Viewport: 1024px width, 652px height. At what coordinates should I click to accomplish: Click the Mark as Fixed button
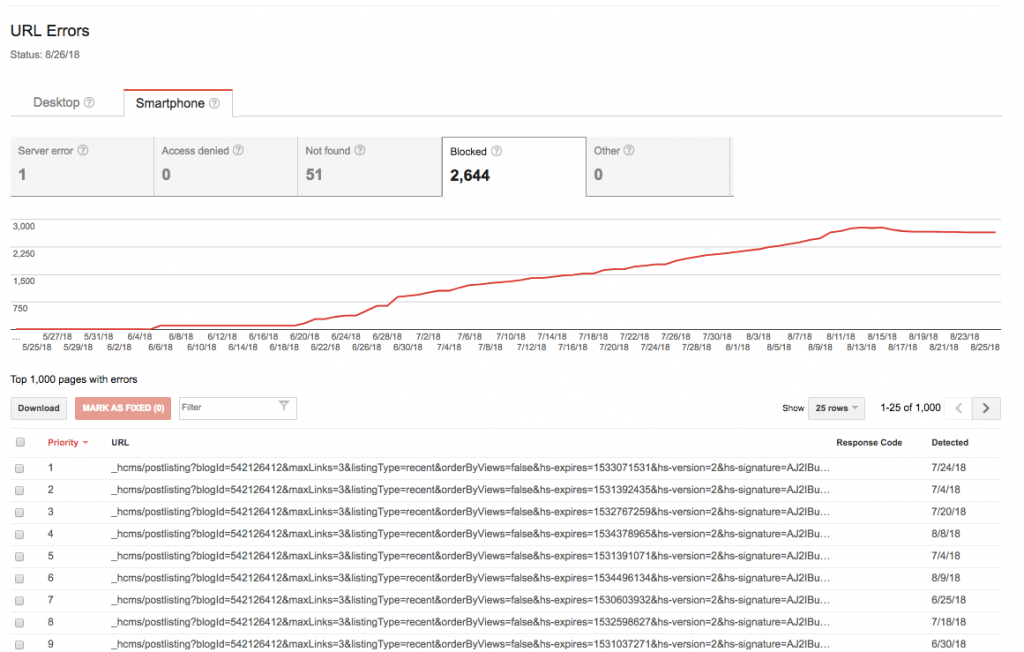(123, 408)
